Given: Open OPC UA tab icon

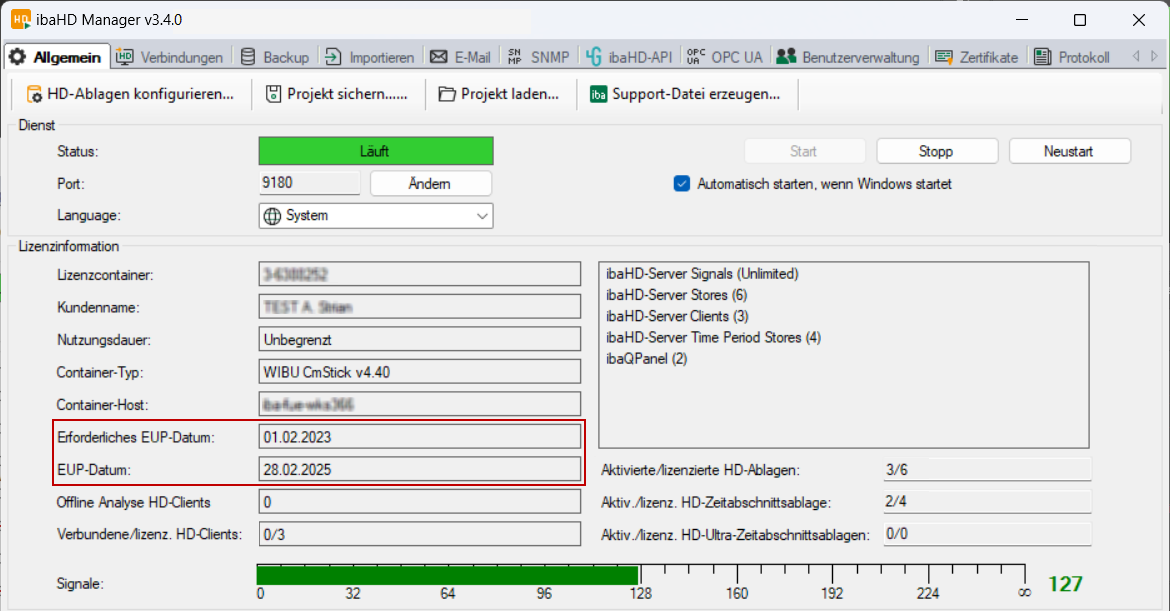Looking at the screenshot, I should point(696,57).
